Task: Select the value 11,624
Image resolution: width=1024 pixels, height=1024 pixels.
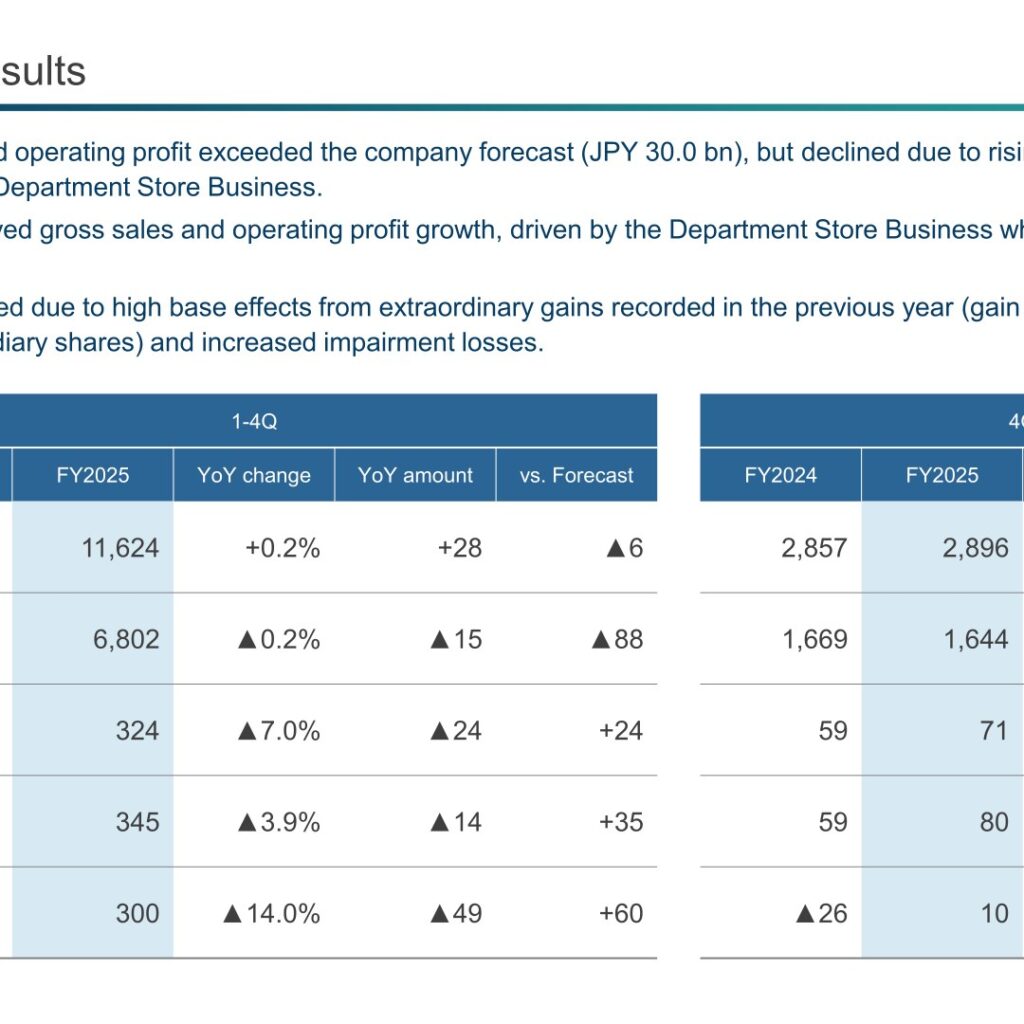Action: pyautogui.click(x=120, y=548)
